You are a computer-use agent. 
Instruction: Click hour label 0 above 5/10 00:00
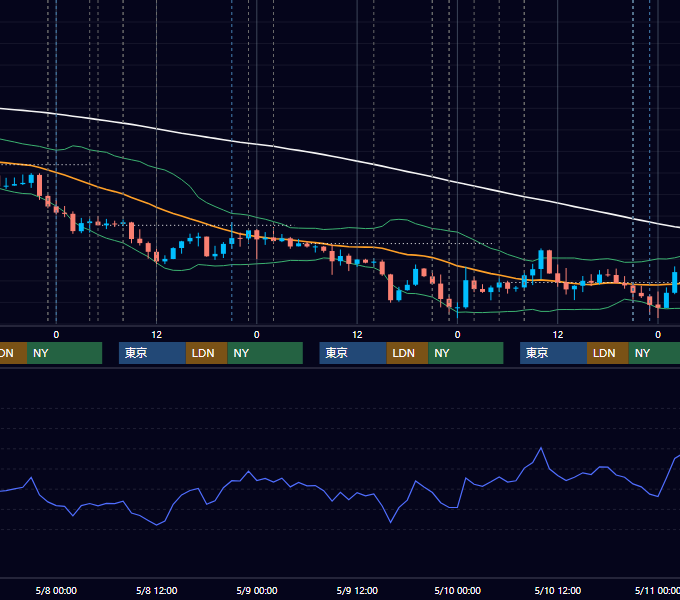458,335
